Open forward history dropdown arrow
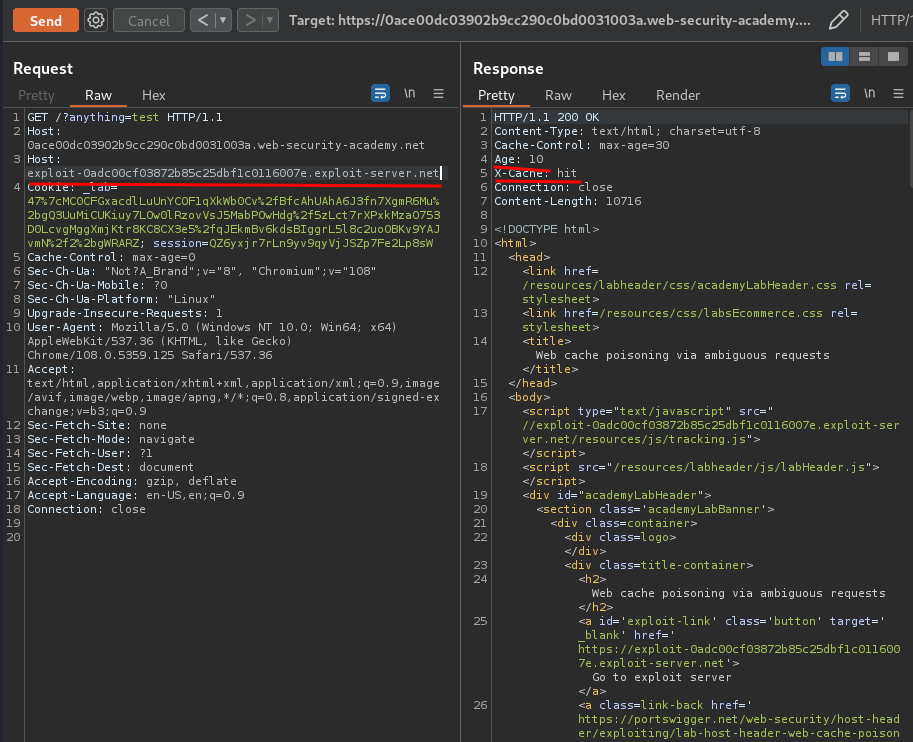This screenshot has height=742, width=913. (x=270, y=20)
